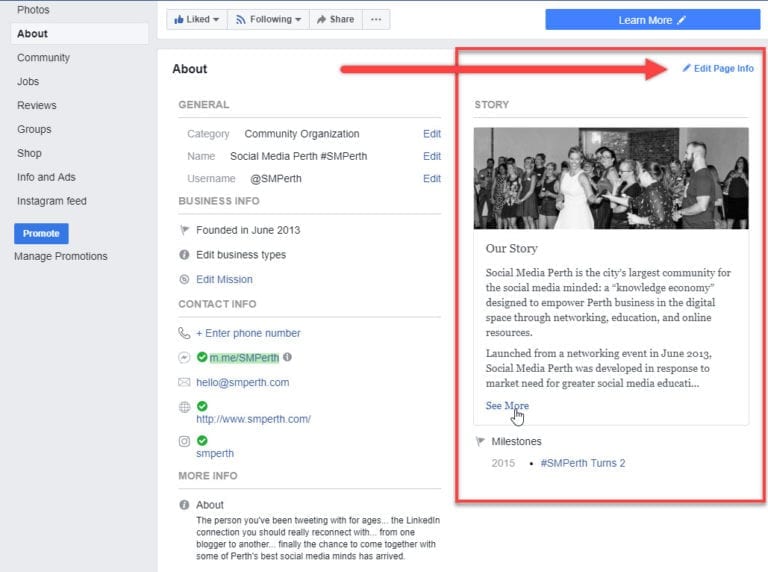Edit the Username field
The width and height of the screenshot is (768, 572).
(432, 179)
